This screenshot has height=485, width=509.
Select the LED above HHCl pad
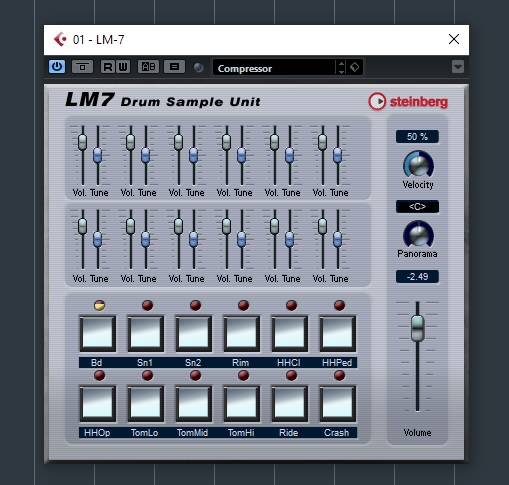pyautogui.click(x=291, y=305)
